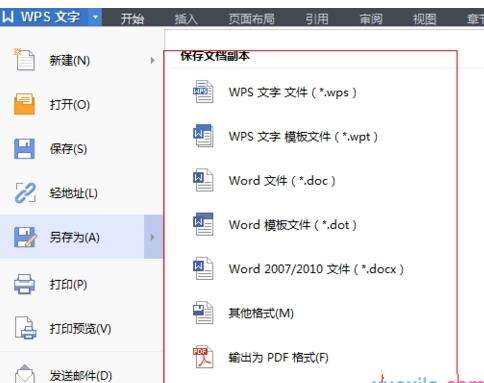Switch to the 视图 tab

[x=424, y=18]
